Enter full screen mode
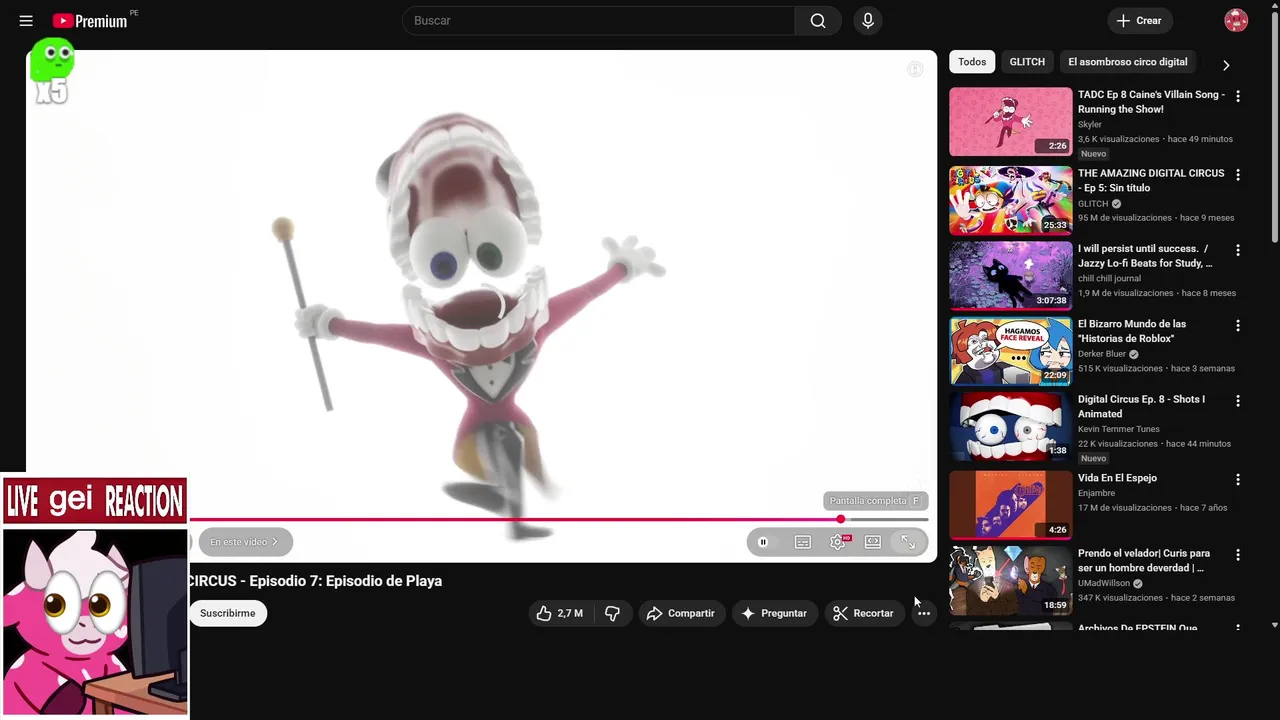 (x=908, y=542)
